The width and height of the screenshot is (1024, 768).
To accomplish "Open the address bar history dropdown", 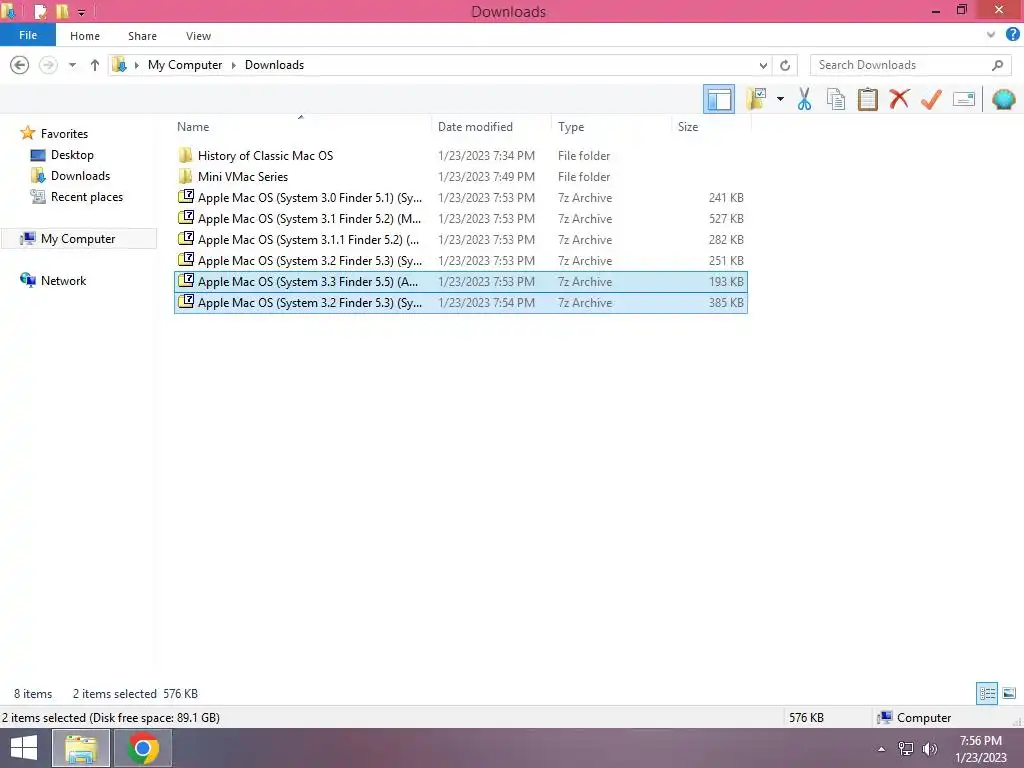I will [x=763, y=65].
